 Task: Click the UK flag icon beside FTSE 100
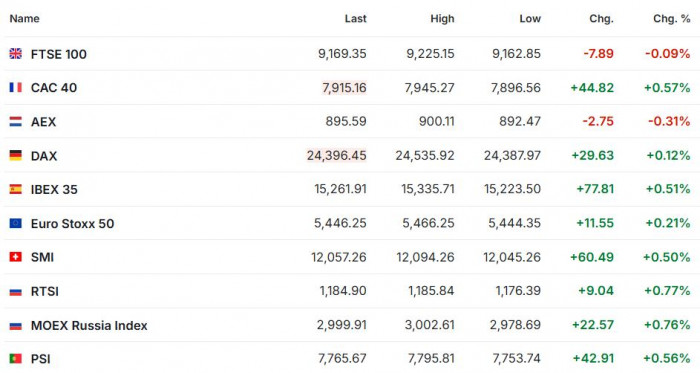(x=16, y=54)
